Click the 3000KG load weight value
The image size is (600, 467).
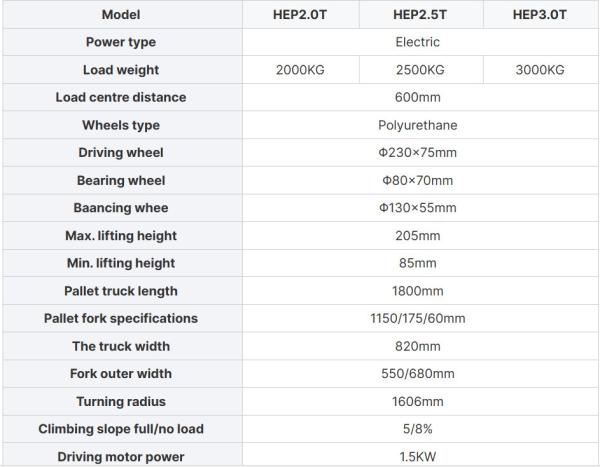click(540, 70)
